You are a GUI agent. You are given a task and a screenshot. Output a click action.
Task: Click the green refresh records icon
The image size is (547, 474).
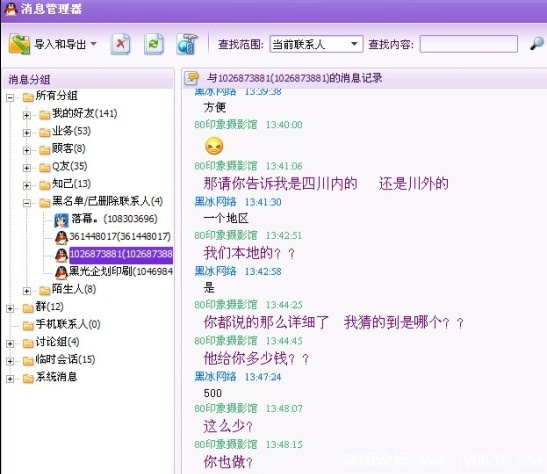click(x=154, y=44)
